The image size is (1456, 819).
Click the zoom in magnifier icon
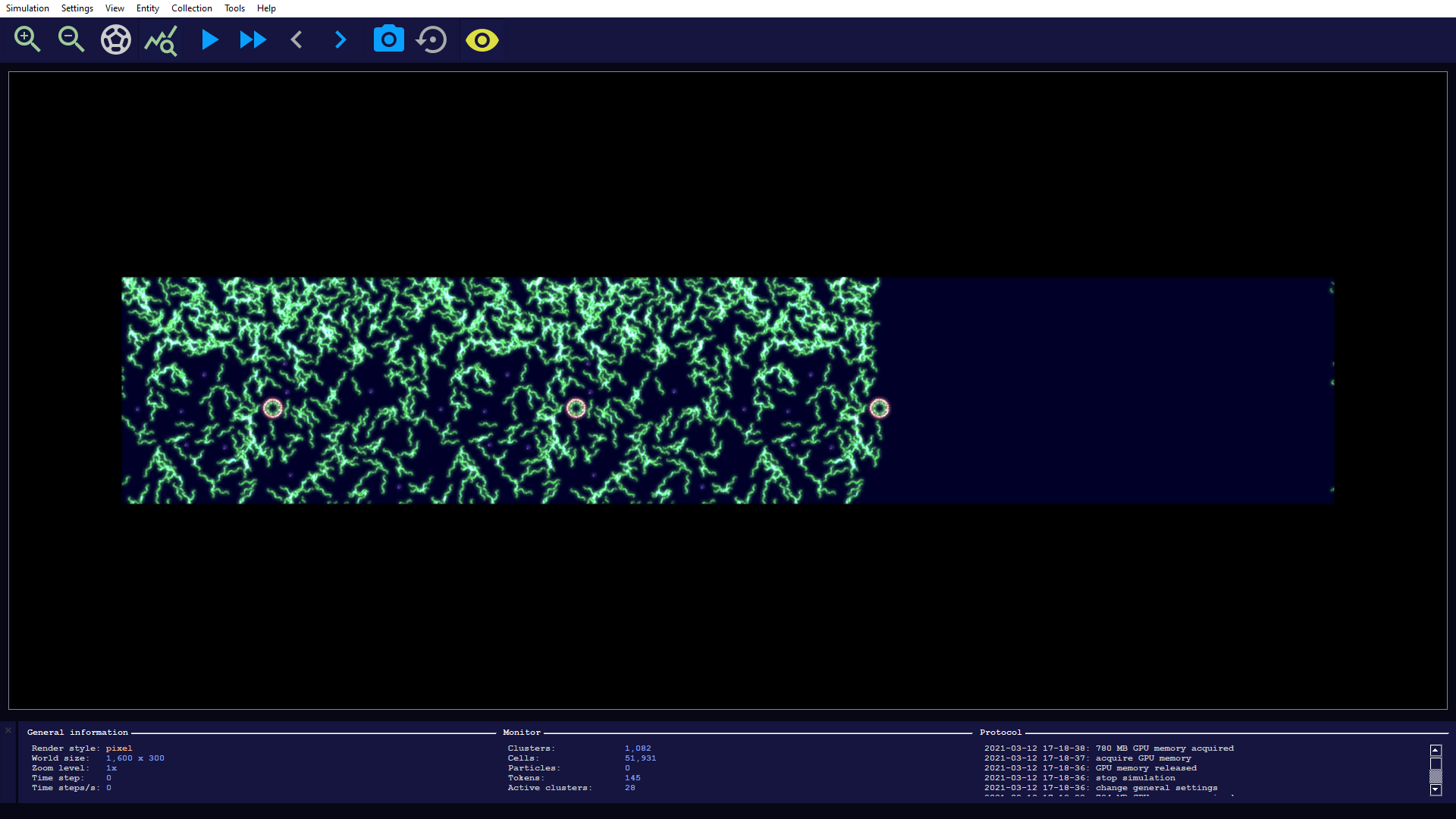[27, 39]
